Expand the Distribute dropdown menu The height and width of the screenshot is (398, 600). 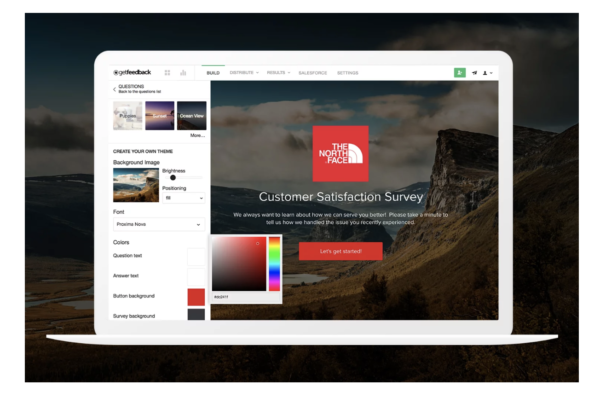coord(244,73)
